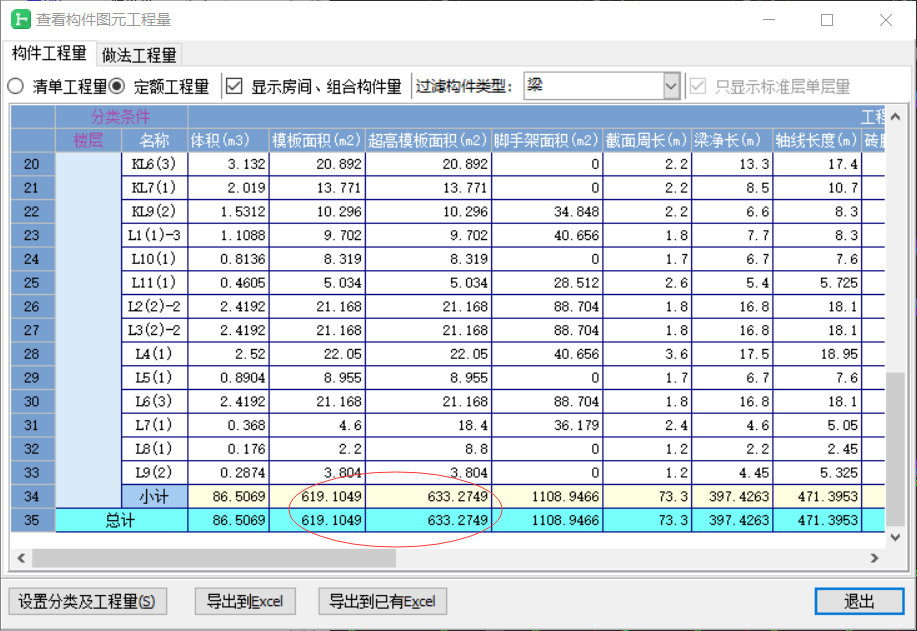Viewport: 917px width, 631px height.
Task: Click 总计 row 梁净长 value 397.4263
Action: click(x=732, y=520)
